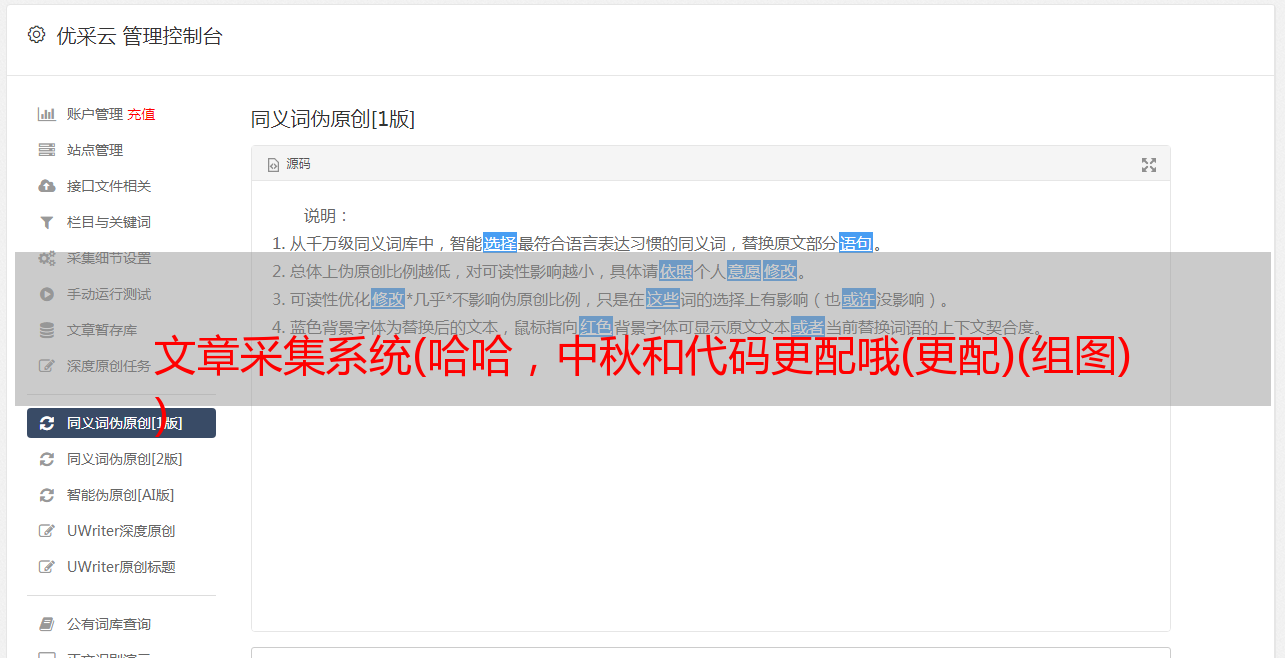The height and width of the screenshot is (658, 1285).
Task: Switch the editor to 源码 view
Action: tap(289, 164)
